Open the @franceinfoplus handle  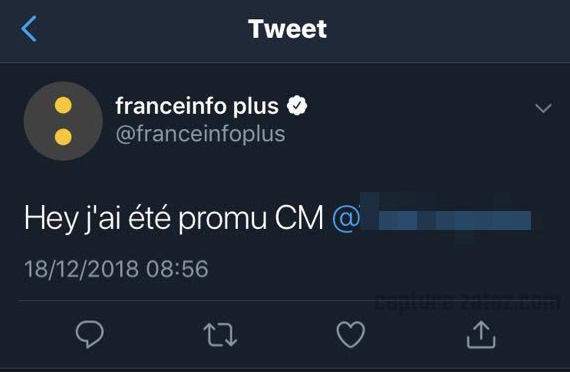(x=200, y=135)
